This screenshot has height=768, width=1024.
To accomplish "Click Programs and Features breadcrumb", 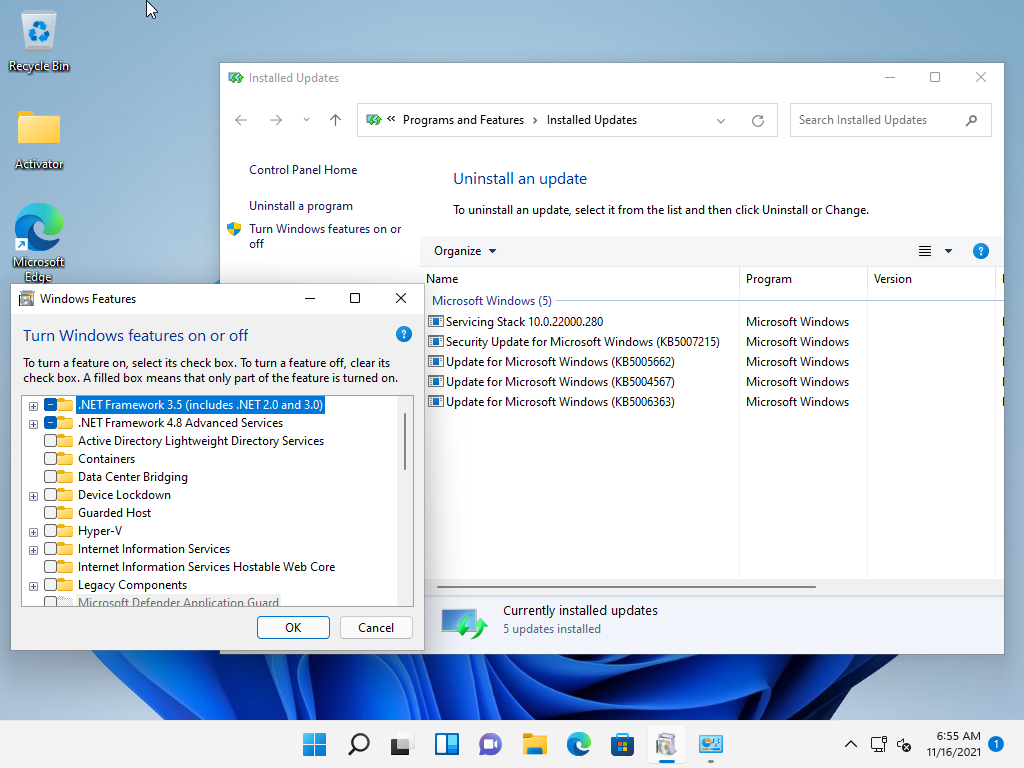I will click(463, 120).
